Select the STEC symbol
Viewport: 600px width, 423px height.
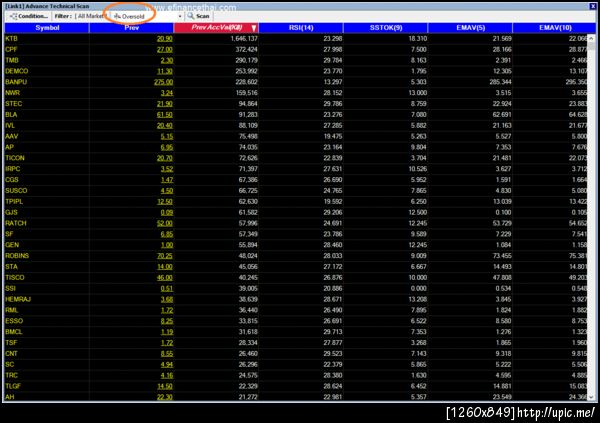tap(13, 104)
